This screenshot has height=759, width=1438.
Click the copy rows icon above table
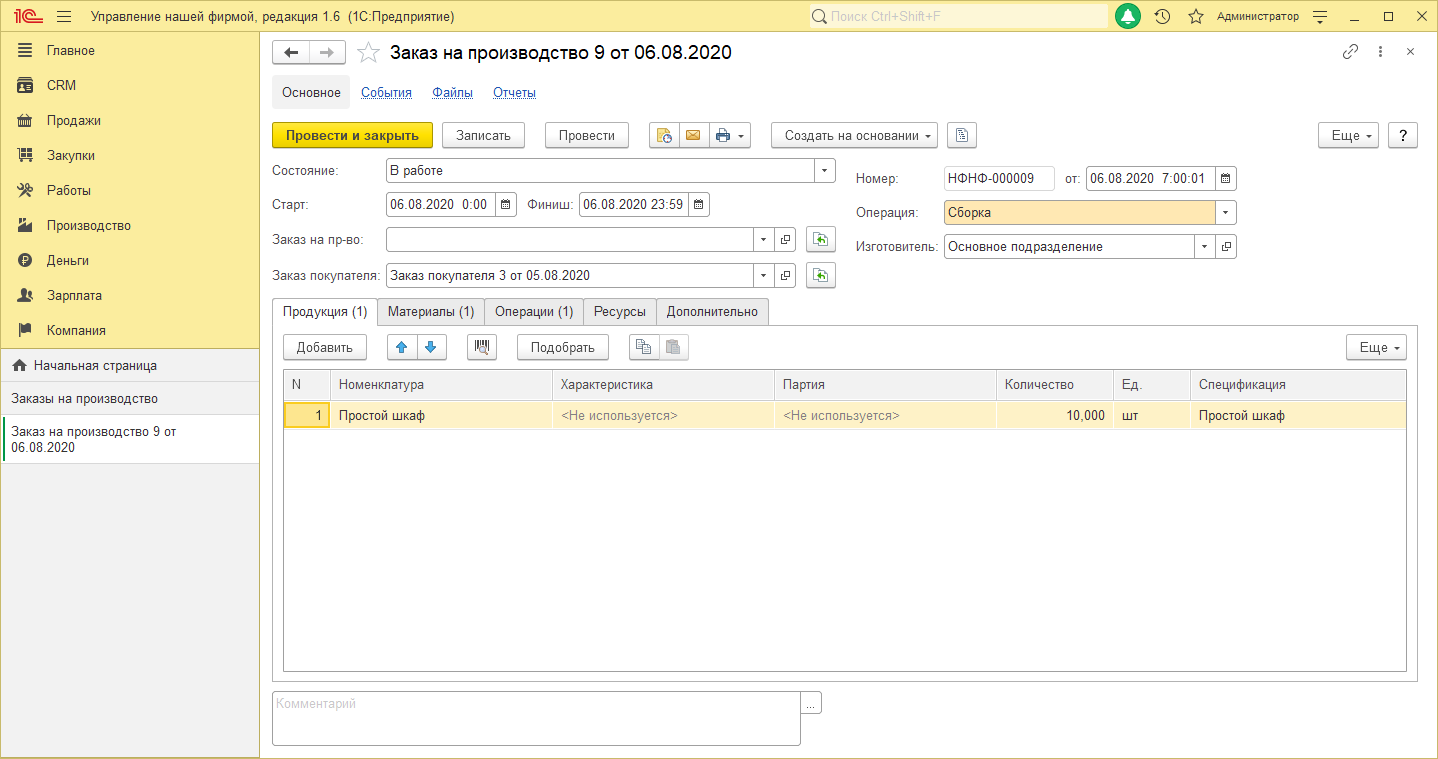644,347
